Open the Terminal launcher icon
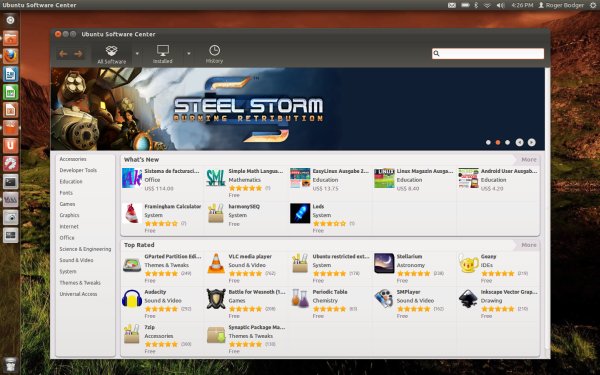Screen dimensions: 600x375 point(10,182)
